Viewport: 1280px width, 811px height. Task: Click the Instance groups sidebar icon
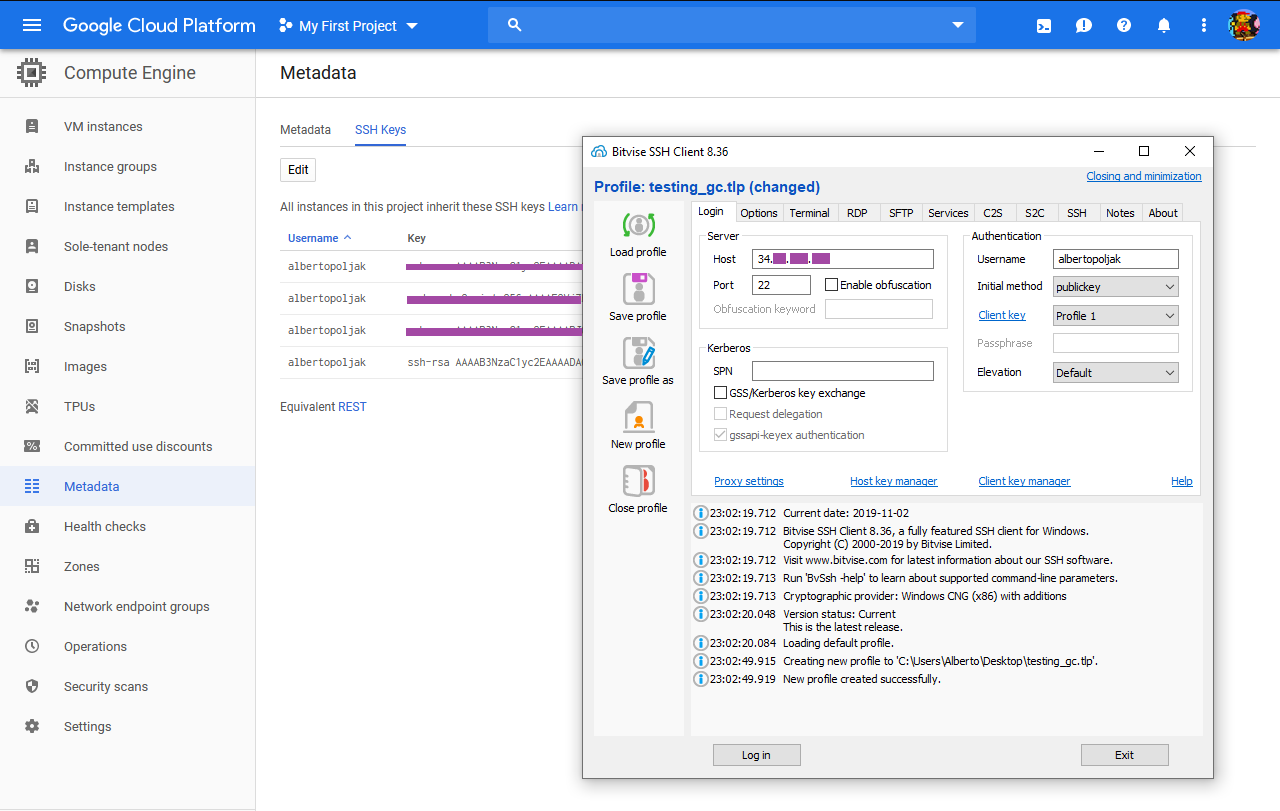32,167
